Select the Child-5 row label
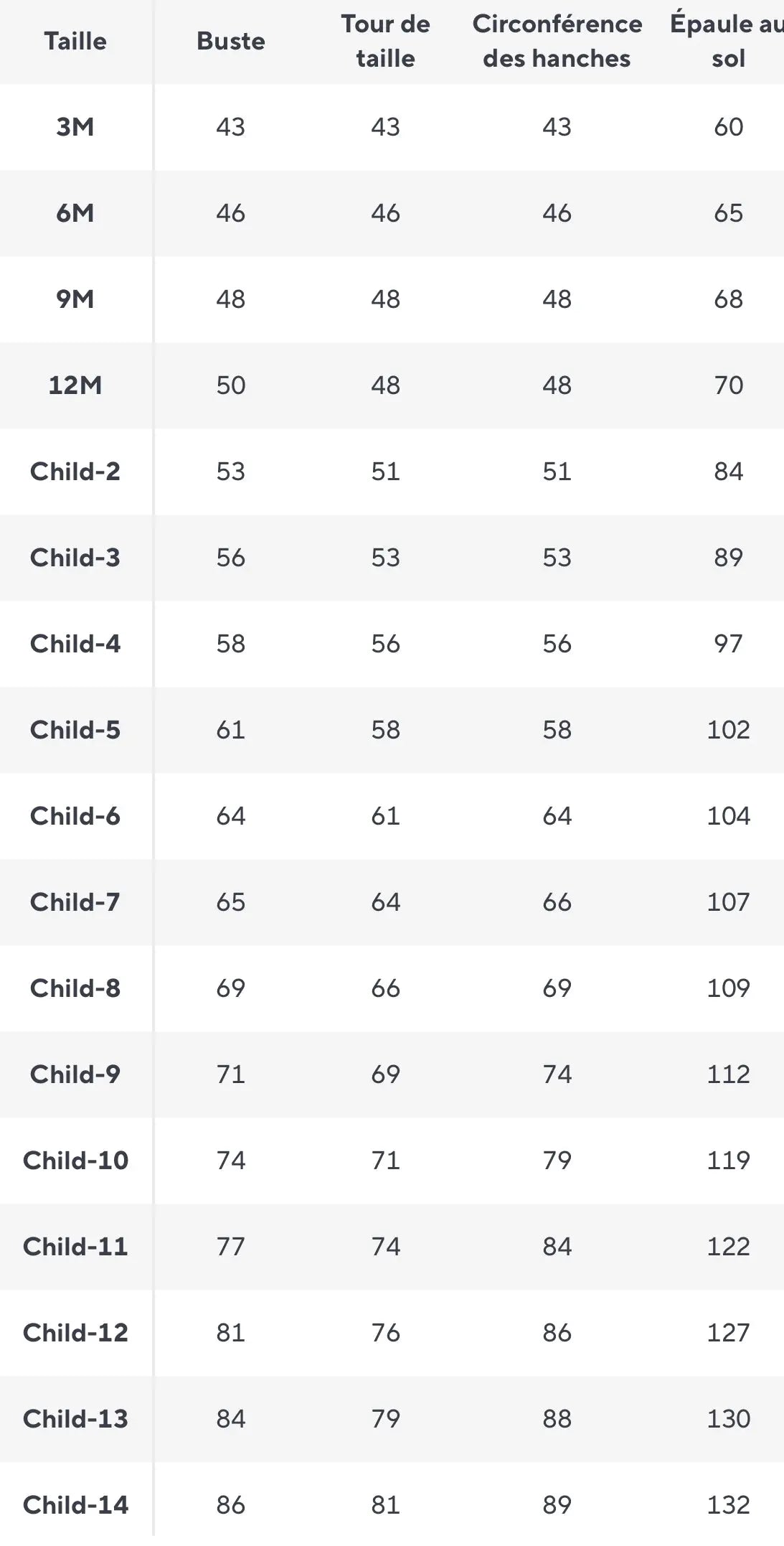 [x=75, y=730]
